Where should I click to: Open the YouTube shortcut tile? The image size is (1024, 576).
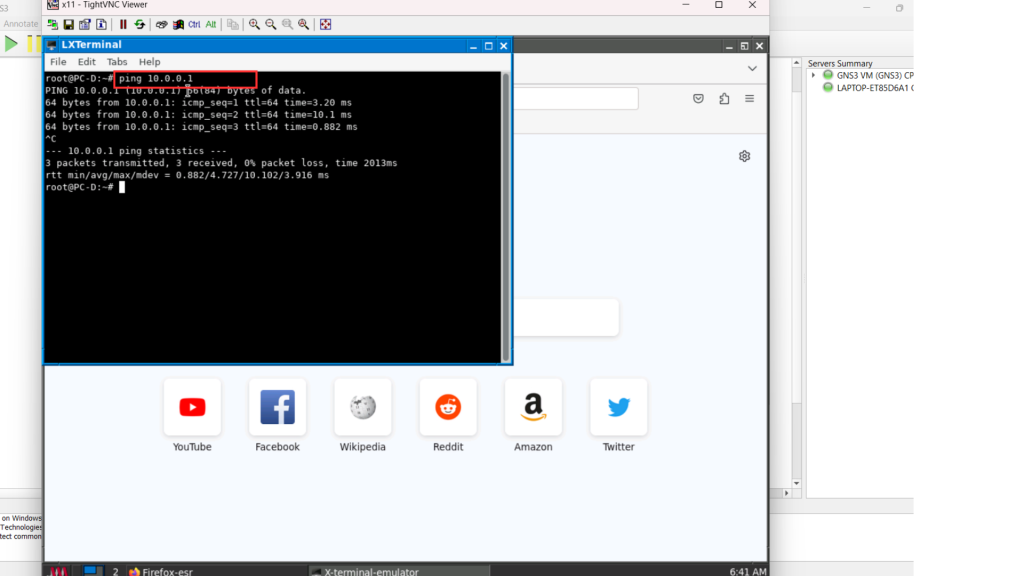(x=192, y=407)
